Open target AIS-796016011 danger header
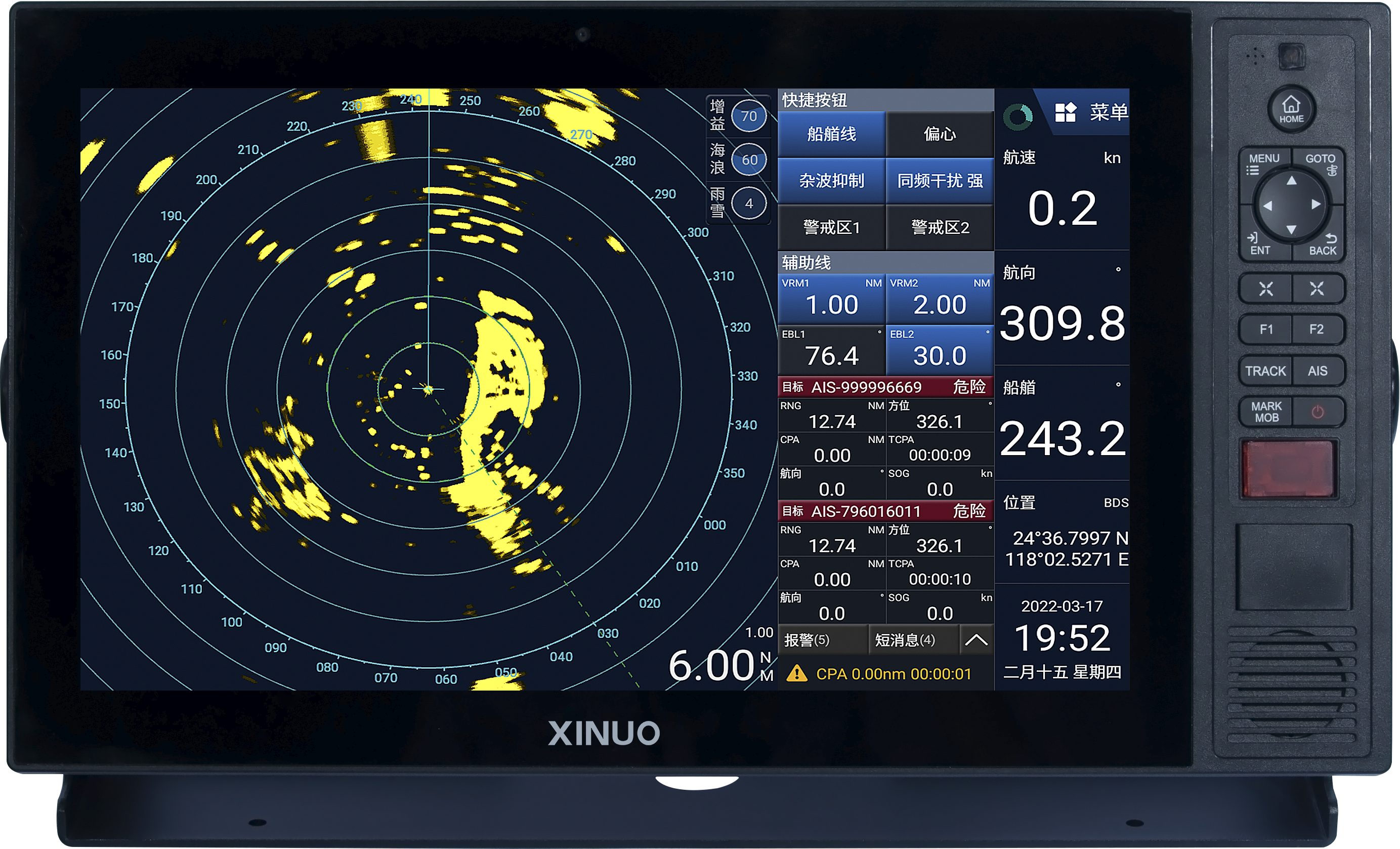Viewport: 1400px width, 849px height. [886, 511]
